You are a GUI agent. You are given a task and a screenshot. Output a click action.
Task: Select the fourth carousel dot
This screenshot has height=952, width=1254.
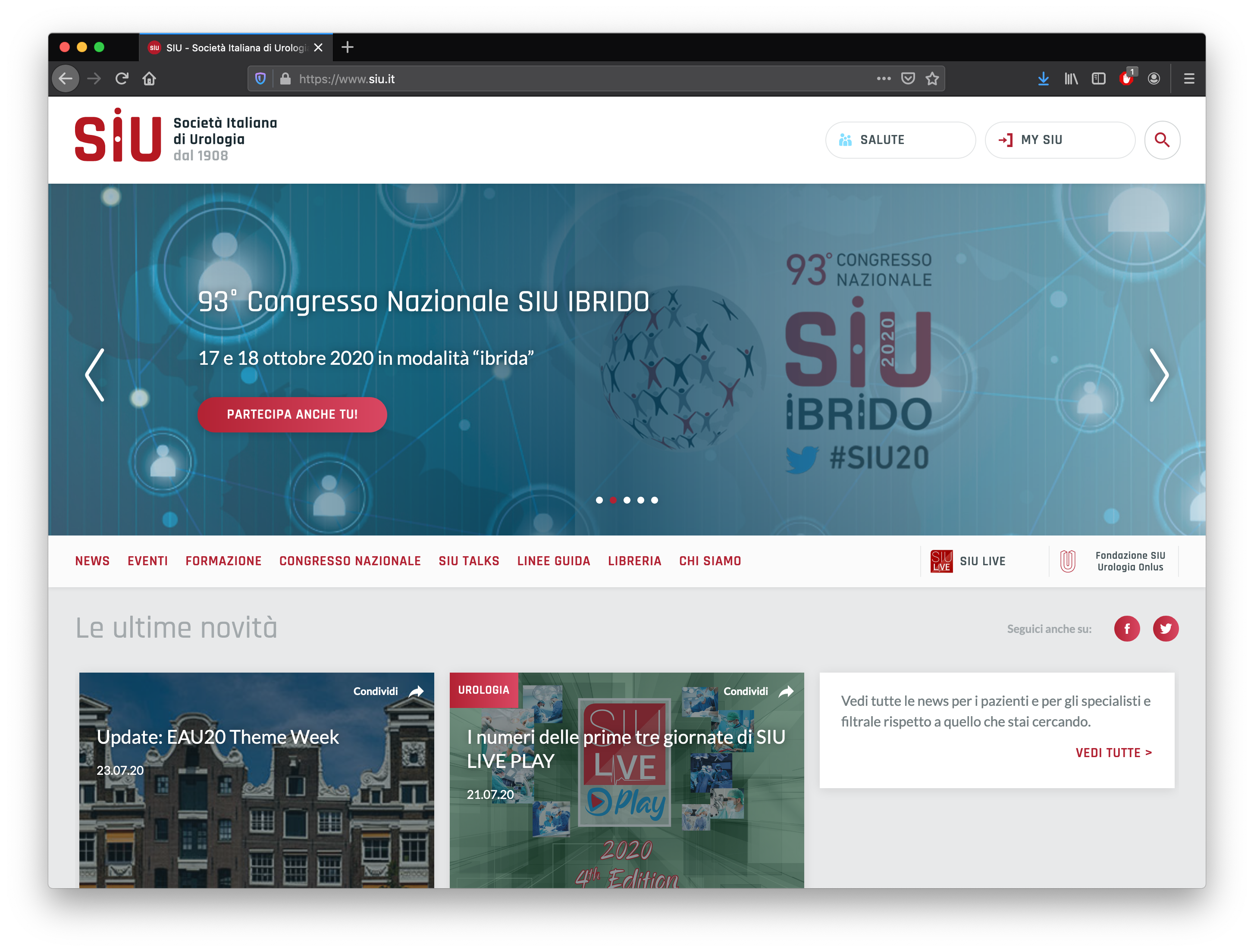point(641,501)
